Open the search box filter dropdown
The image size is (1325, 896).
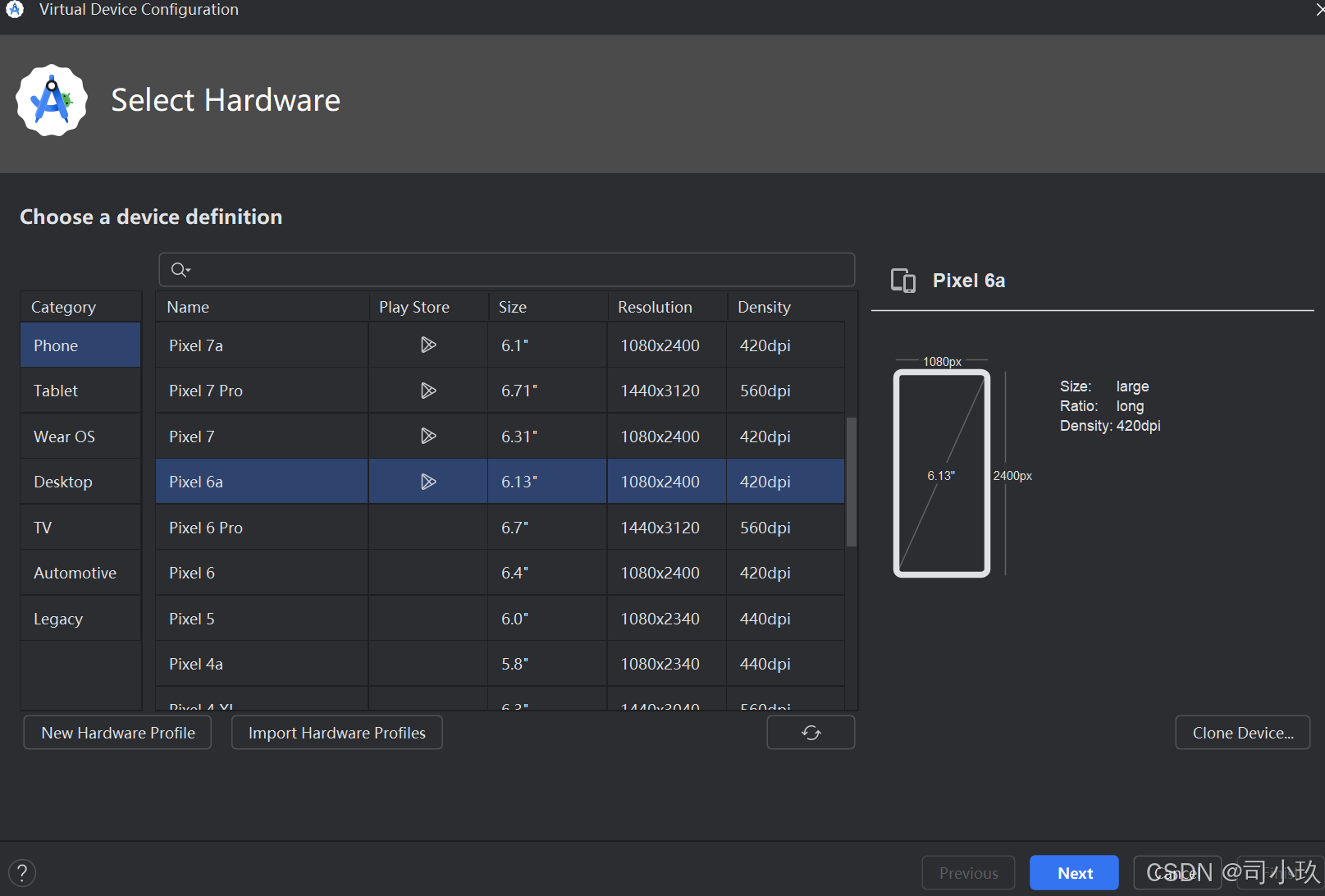pos(187,269)
